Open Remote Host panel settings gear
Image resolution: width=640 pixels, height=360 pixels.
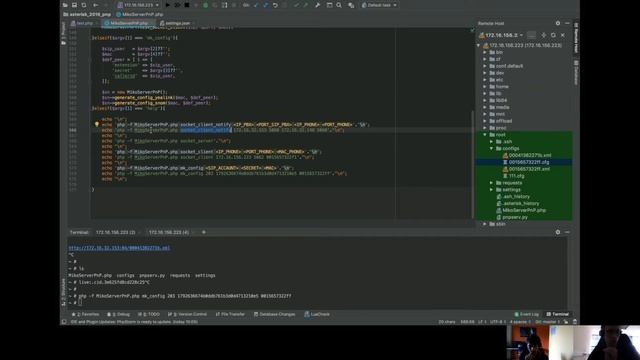558,23
